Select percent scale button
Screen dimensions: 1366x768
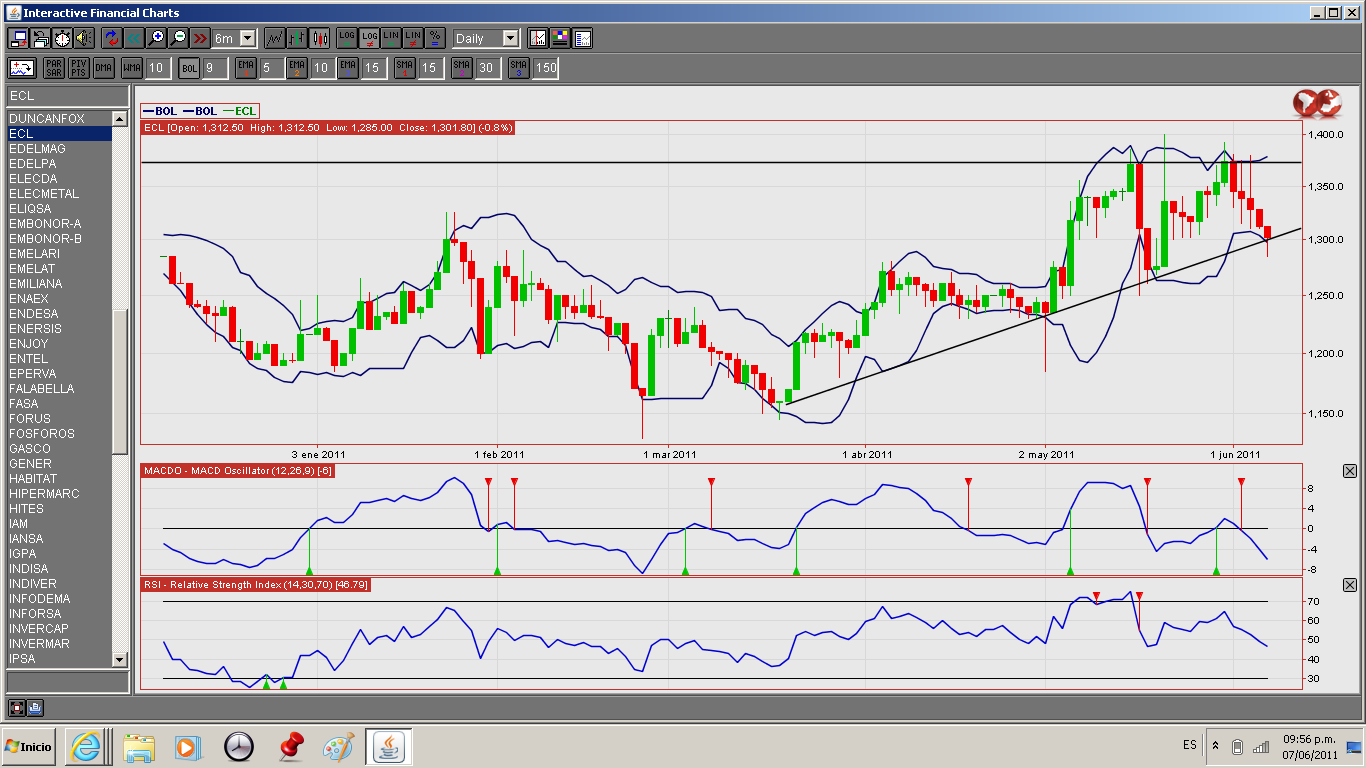pyautogui.click(x=434, y=38)
